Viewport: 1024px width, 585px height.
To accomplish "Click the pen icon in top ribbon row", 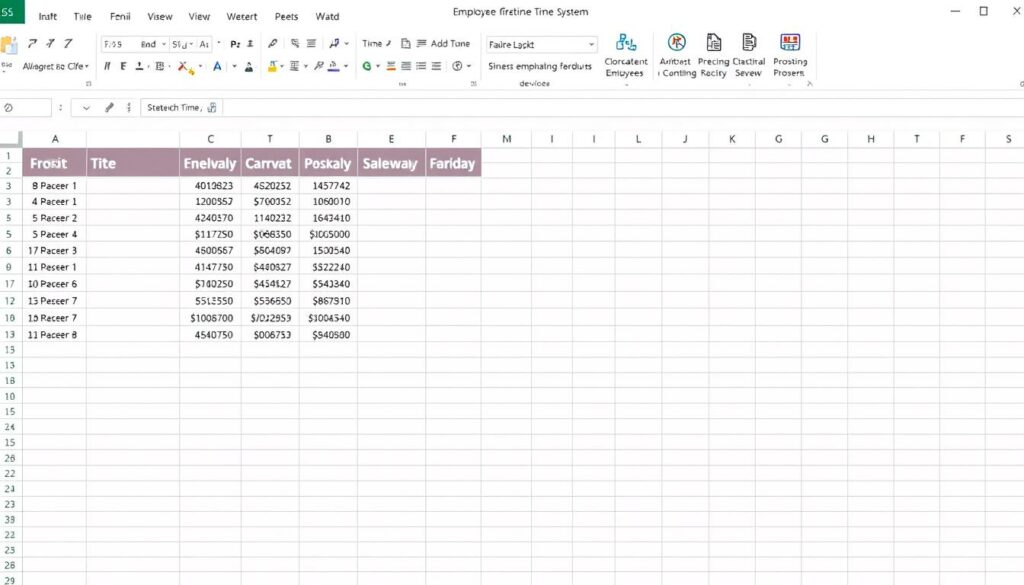I will [272, 44].
